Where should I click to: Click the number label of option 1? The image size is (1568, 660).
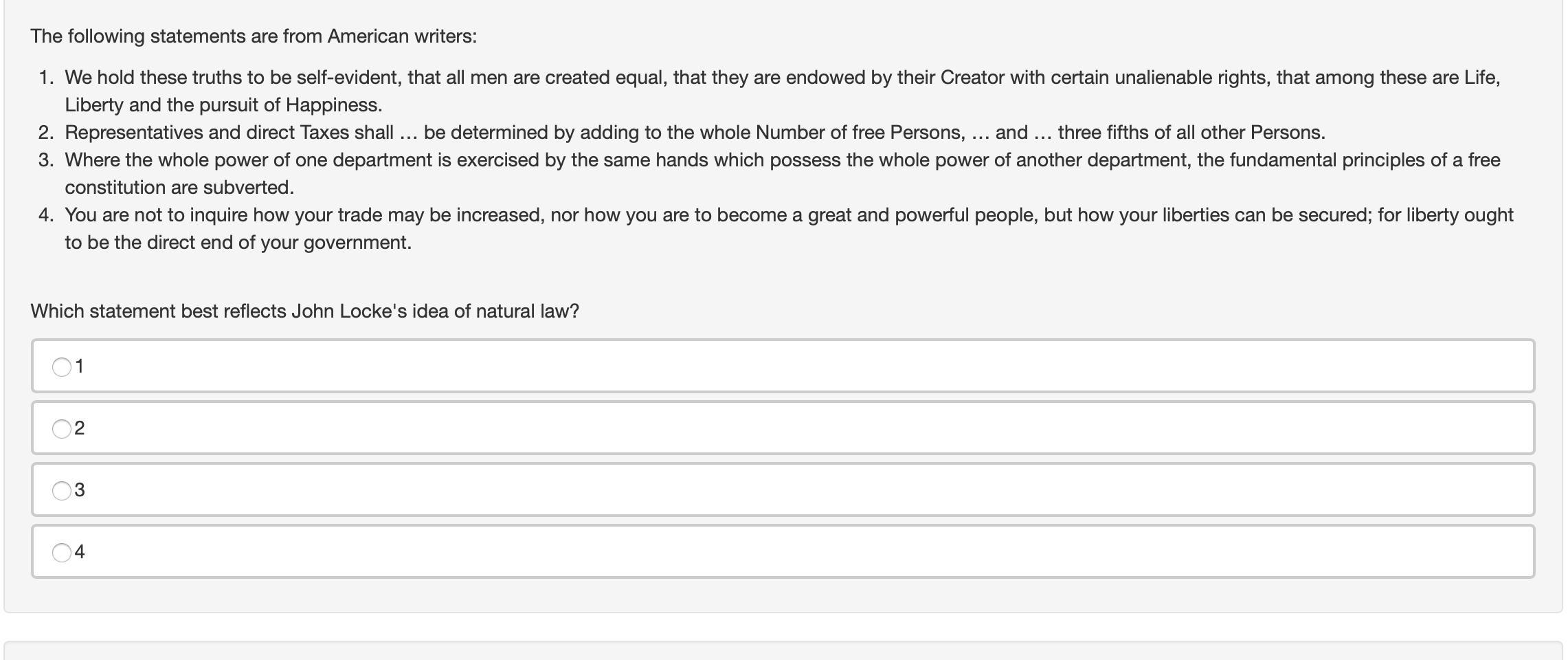[80, 366]
